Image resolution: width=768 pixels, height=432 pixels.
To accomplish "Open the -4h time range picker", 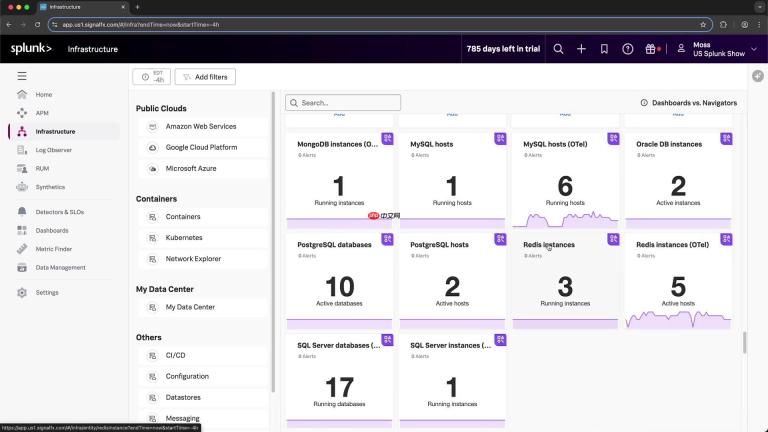I will pyautogui.click(x=152, y=77).
